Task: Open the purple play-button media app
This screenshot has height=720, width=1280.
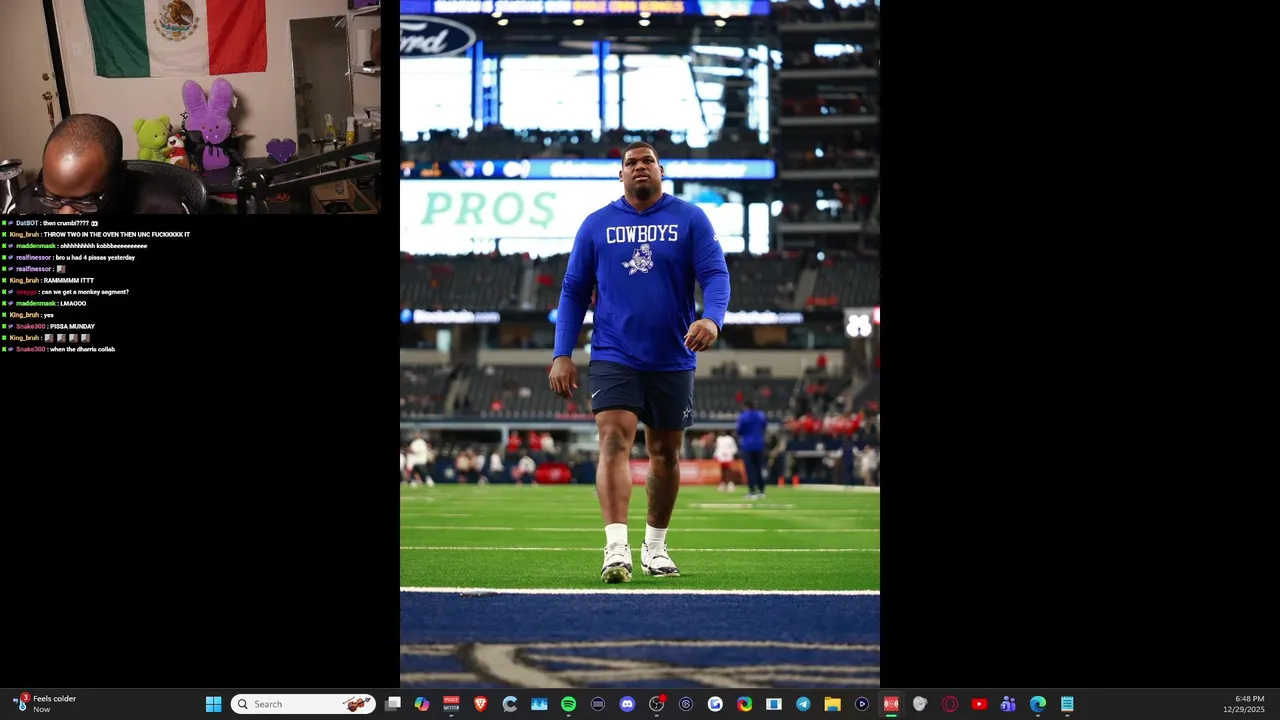Action: coord(861,704)
